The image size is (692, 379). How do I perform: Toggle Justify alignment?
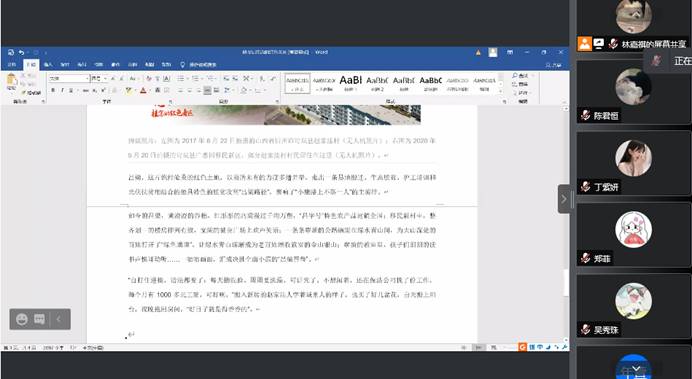[x=207, y=90]
